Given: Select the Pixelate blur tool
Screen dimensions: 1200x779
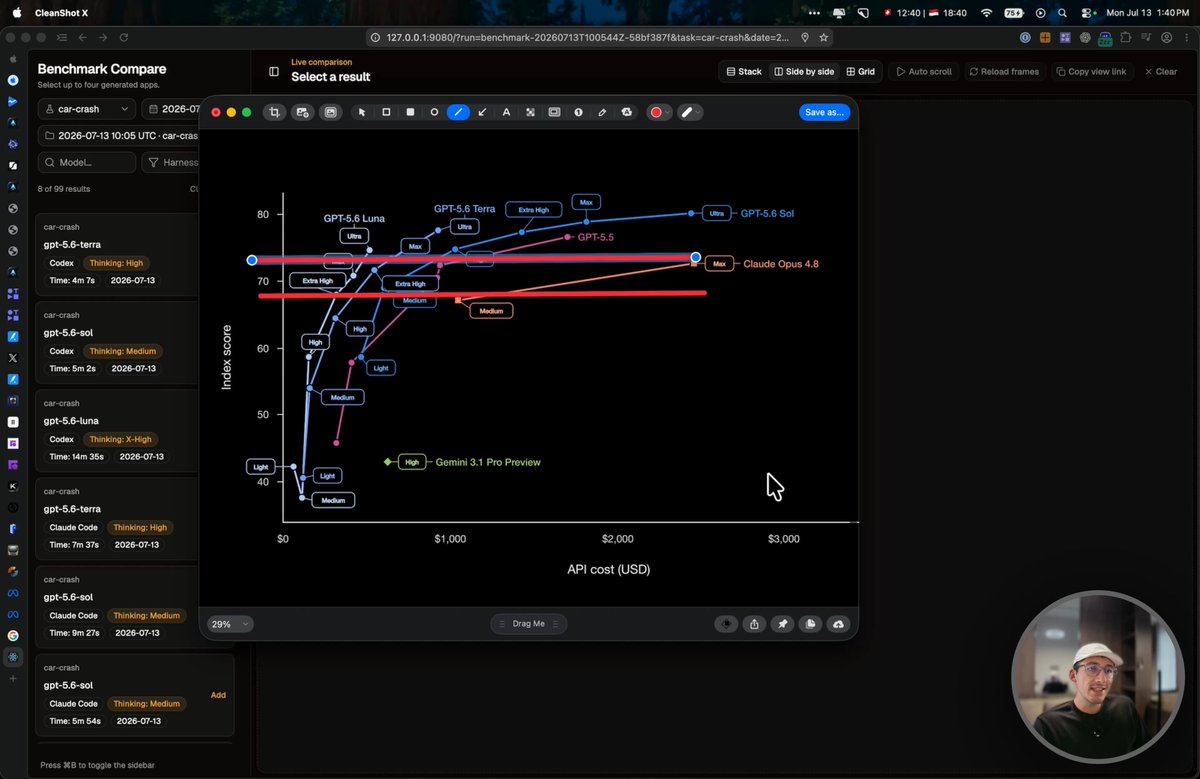Looking at the screenshot, I should 530,112.
